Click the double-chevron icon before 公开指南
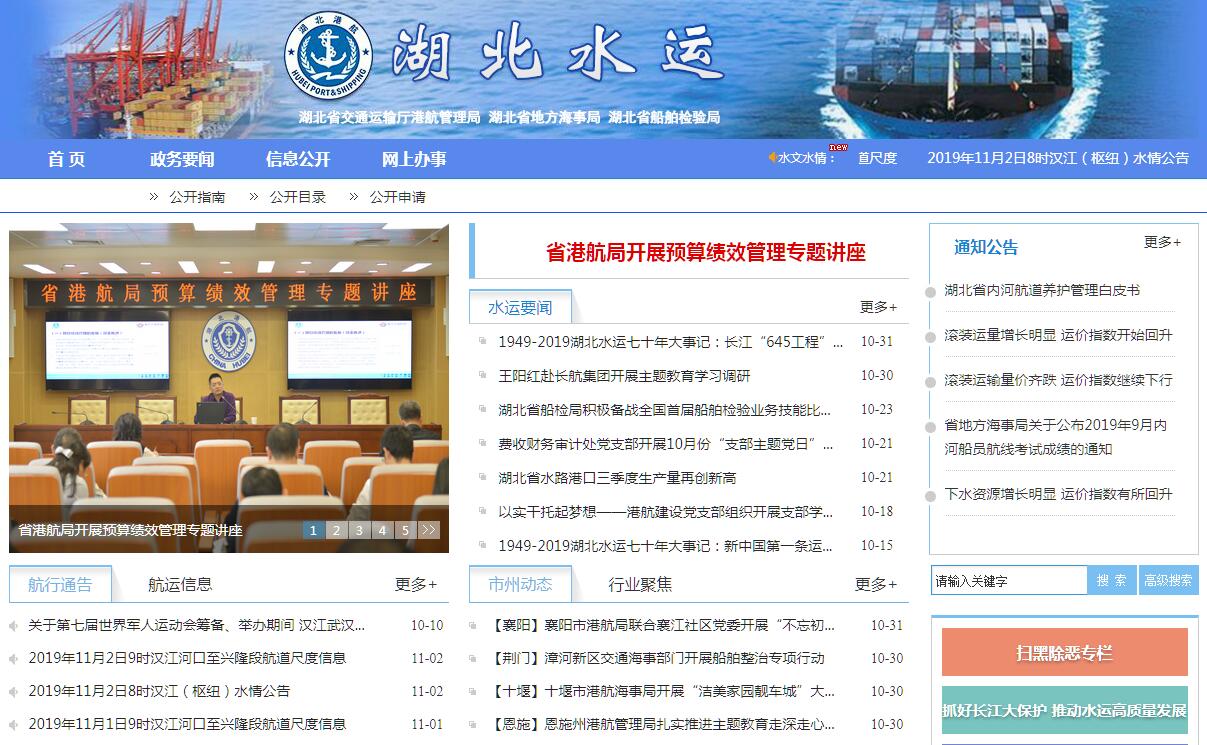This screenshot has height=745, width=1207. click(x=154, y=197)
